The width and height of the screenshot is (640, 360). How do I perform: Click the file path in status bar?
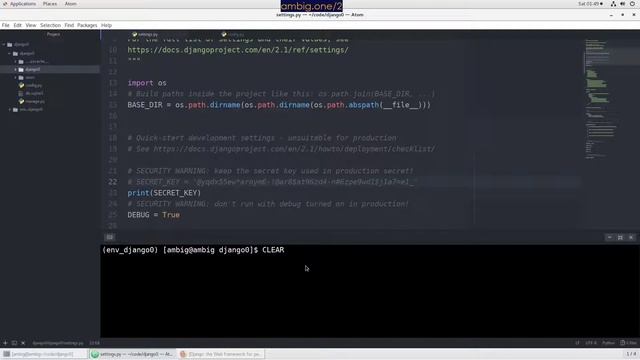point(58,343)
